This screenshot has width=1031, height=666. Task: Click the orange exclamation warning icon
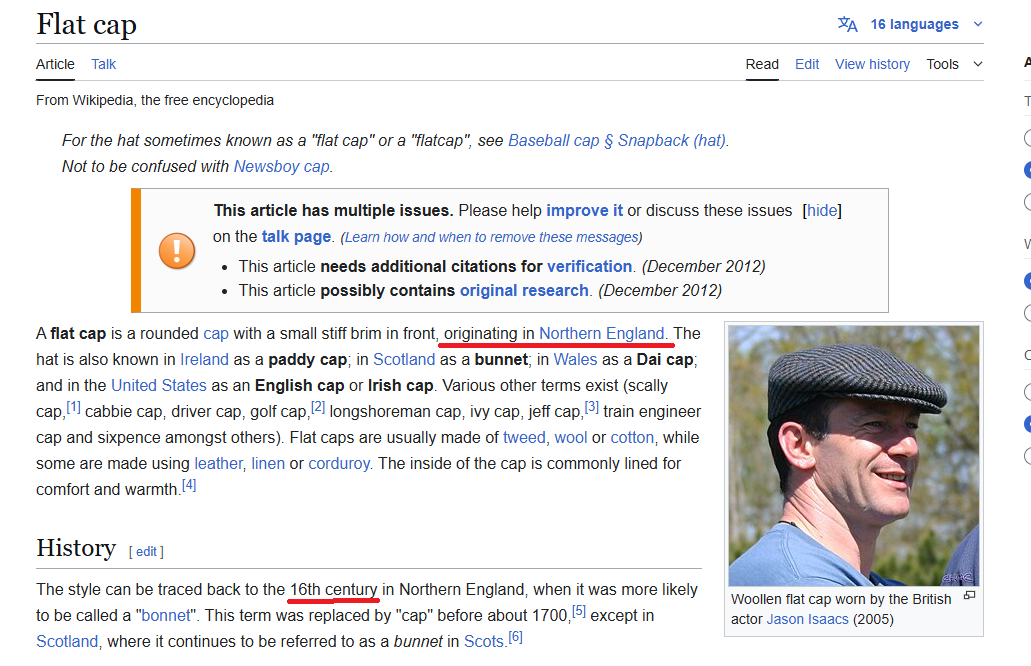point(177,250)
